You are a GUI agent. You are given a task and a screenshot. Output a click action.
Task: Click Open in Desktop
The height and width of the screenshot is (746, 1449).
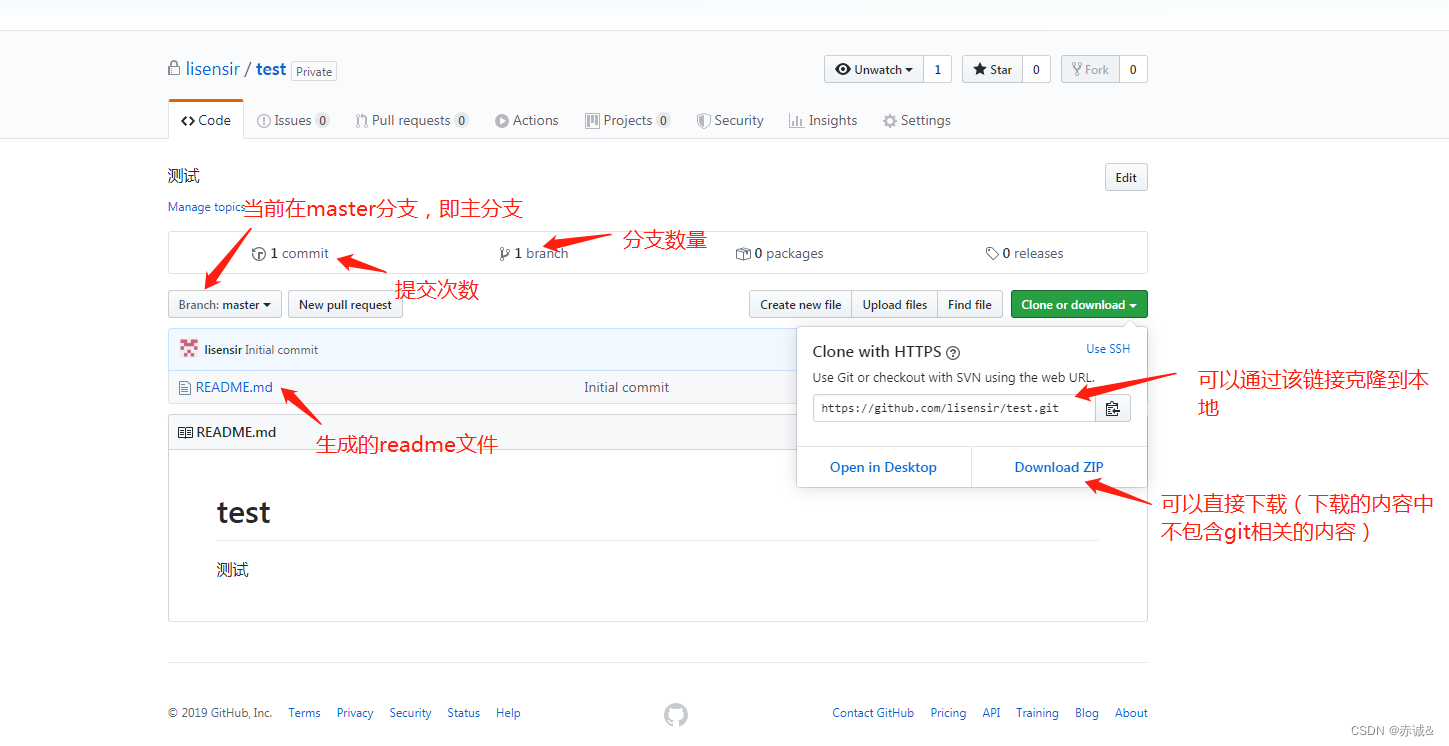pos(883,467)
